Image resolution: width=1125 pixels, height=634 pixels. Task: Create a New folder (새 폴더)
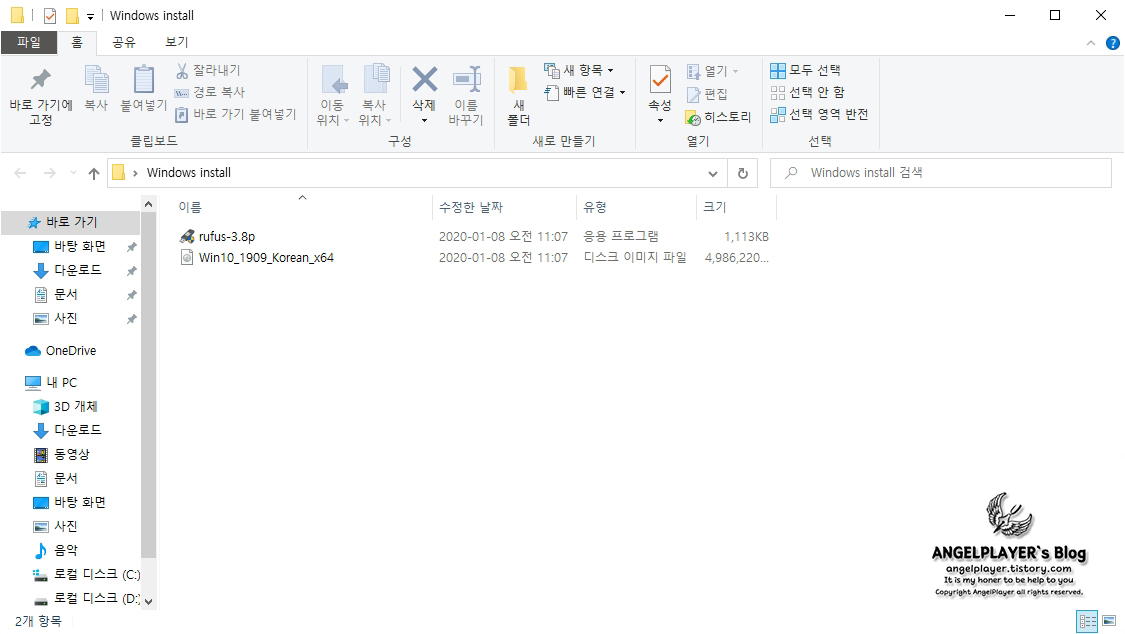point(518,95)
